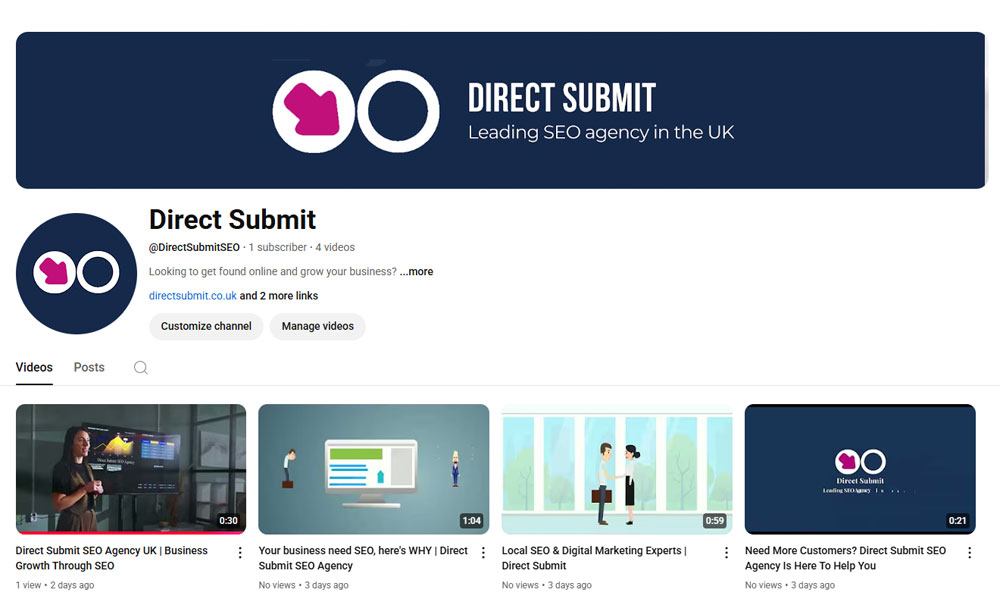Click the 'Direct Submit' channel name heading
This screenshot has height=602, width=1000.
tap(232, 219)
